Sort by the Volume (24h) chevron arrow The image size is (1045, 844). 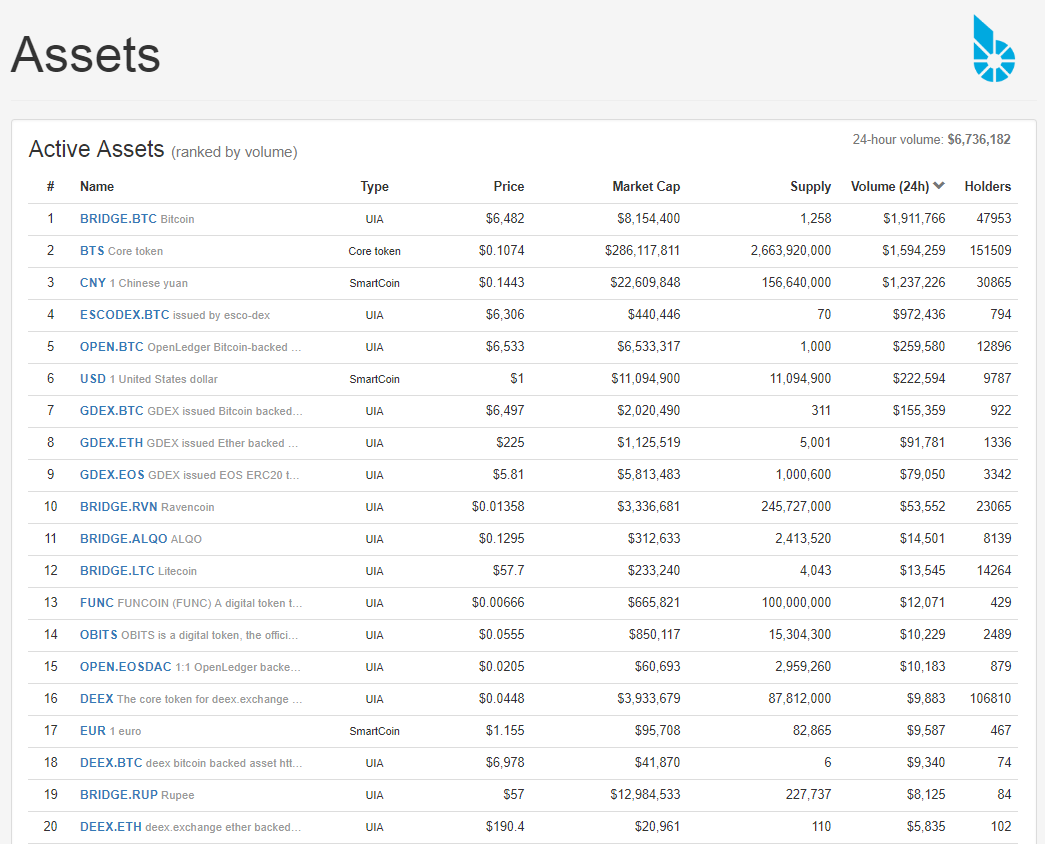pos(939,186)
